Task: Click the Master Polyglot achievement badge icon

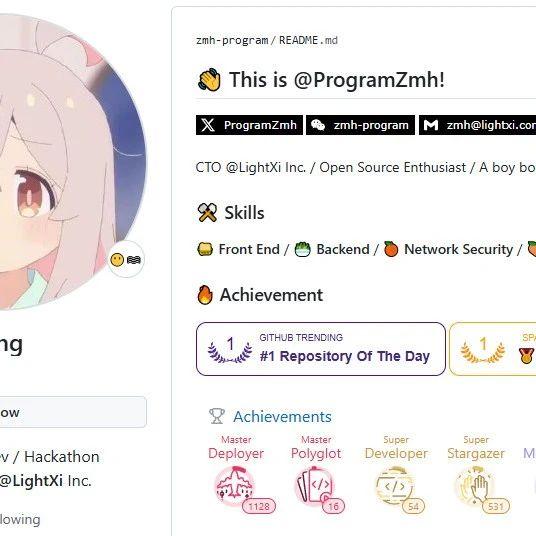Action: tap(315, 486)
